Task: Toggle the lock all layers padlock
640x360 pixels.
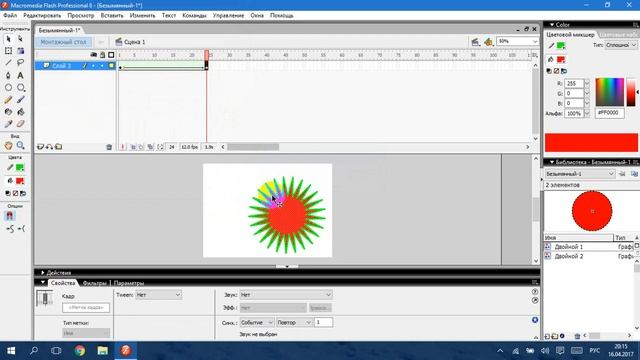Action: (x=102, y=55)
